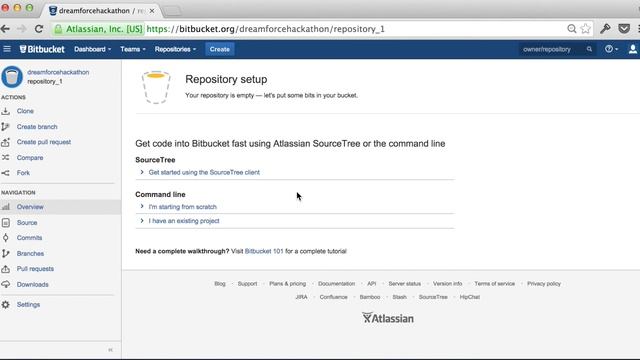
Task: Open the hamburger menu in Bitbucket header
Action: (7, 49)
